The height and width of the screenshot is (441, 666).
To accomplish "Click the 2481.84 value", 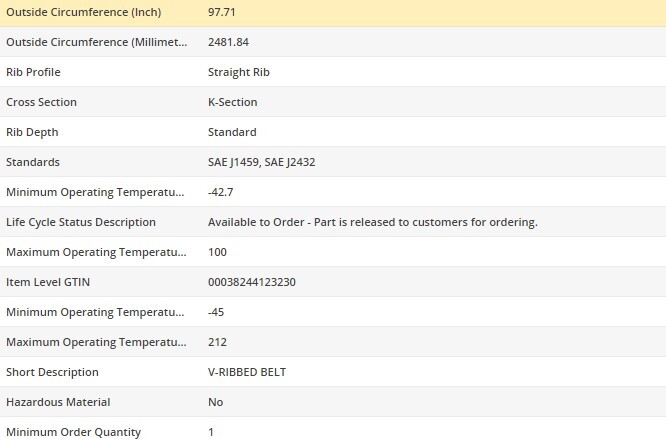I will coord(228,42).
